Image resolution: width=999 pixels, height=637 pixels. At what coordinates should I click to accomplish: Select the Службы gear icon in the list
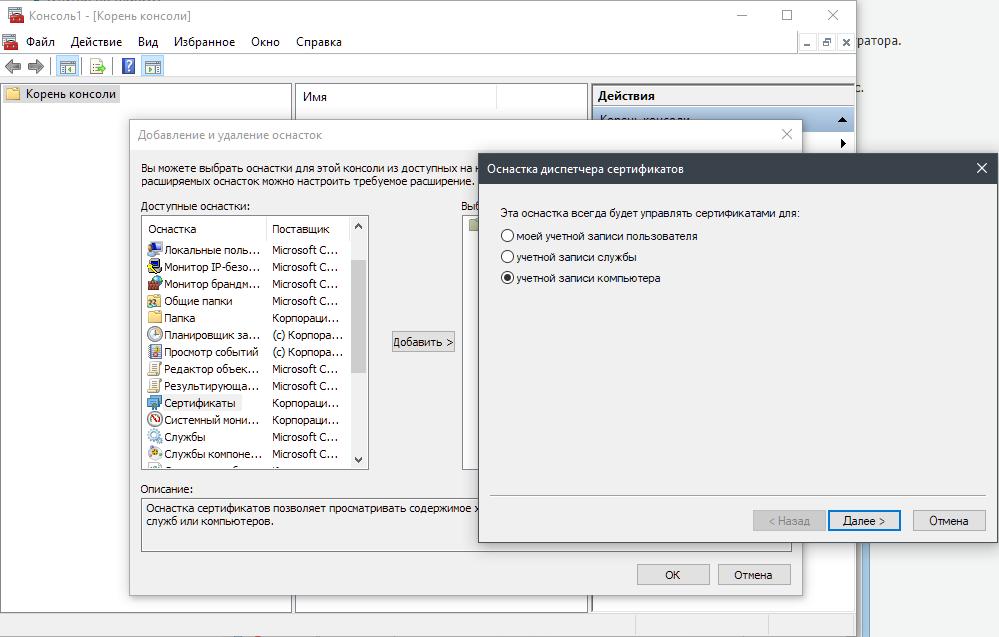[x=155, y=437]
